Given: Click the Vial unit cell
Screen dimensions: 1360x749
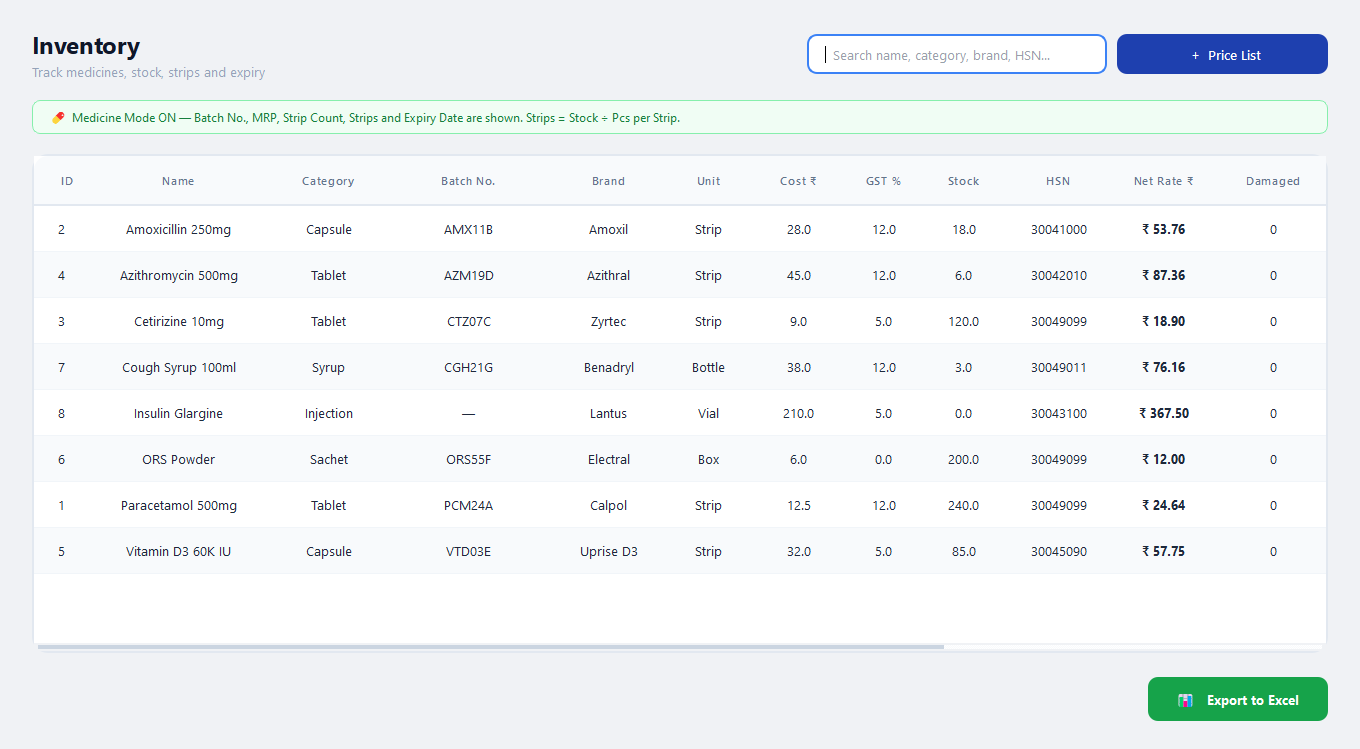Looking at the screenshot, I should tap(708, 413).
